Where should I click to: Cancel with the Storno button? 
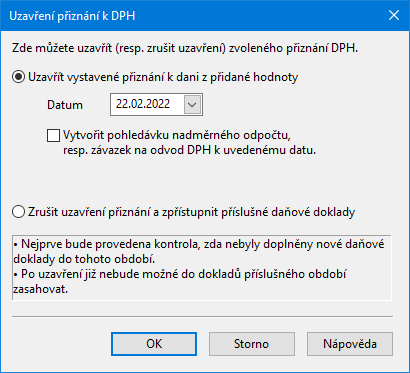(252, 344)
